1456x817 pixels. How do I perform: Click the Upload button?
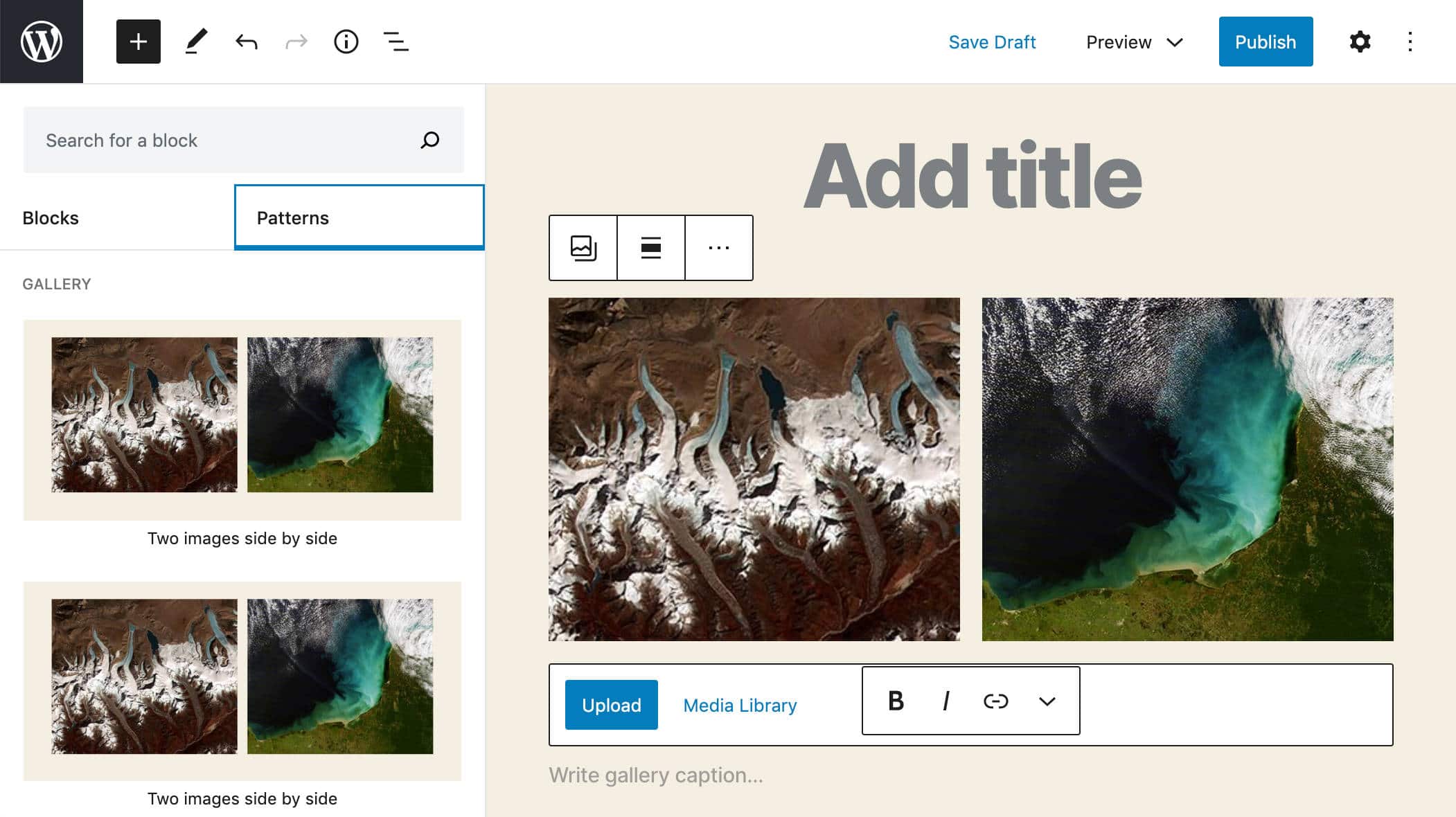click(611, 705)
